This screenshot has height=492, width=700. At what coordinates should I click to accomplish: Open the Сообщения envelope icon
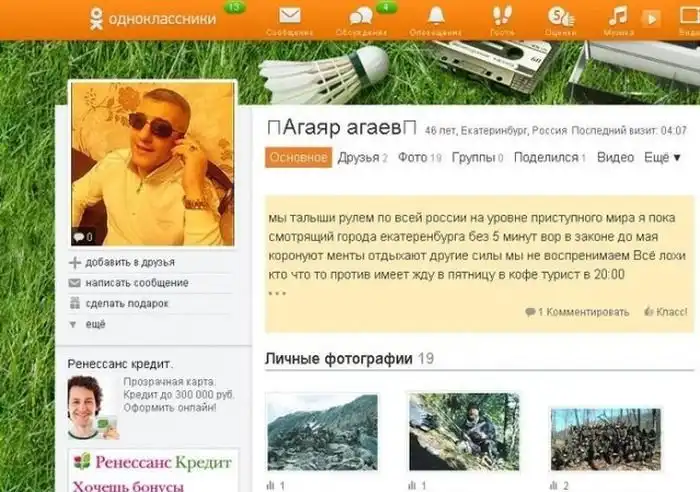click(289, 16)
